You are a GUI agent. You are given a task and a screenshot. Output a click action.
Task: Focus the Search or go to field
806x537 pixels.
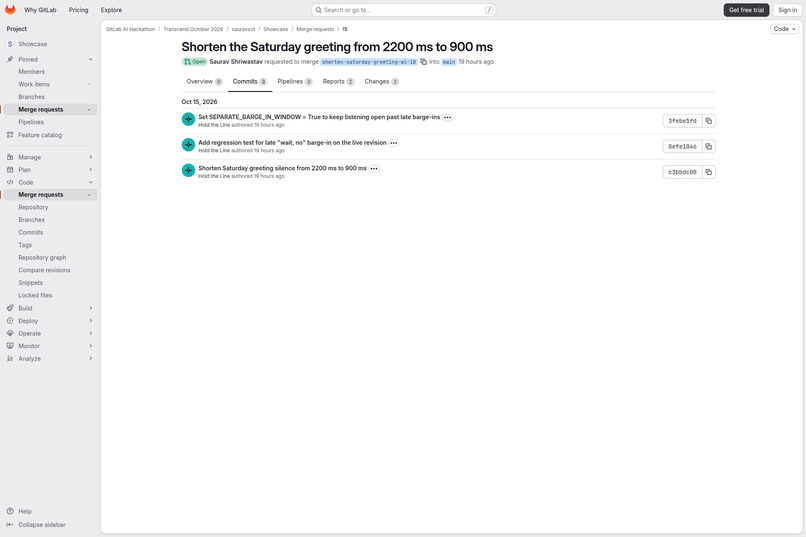coord(404,10)
